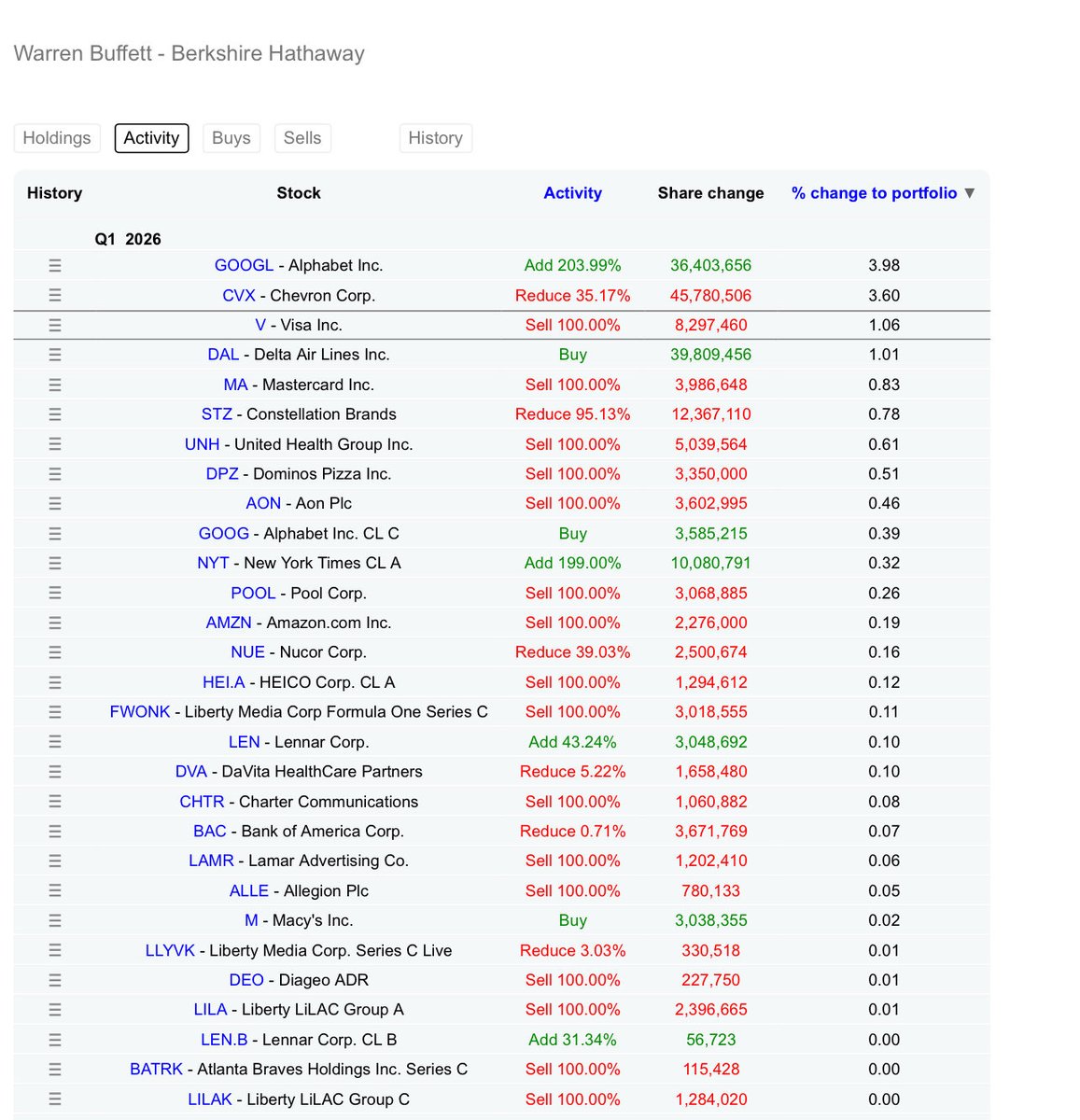Open history icon for Diageo ADR row
This screenshot has height=1120, width=1080.
(55, 980)
